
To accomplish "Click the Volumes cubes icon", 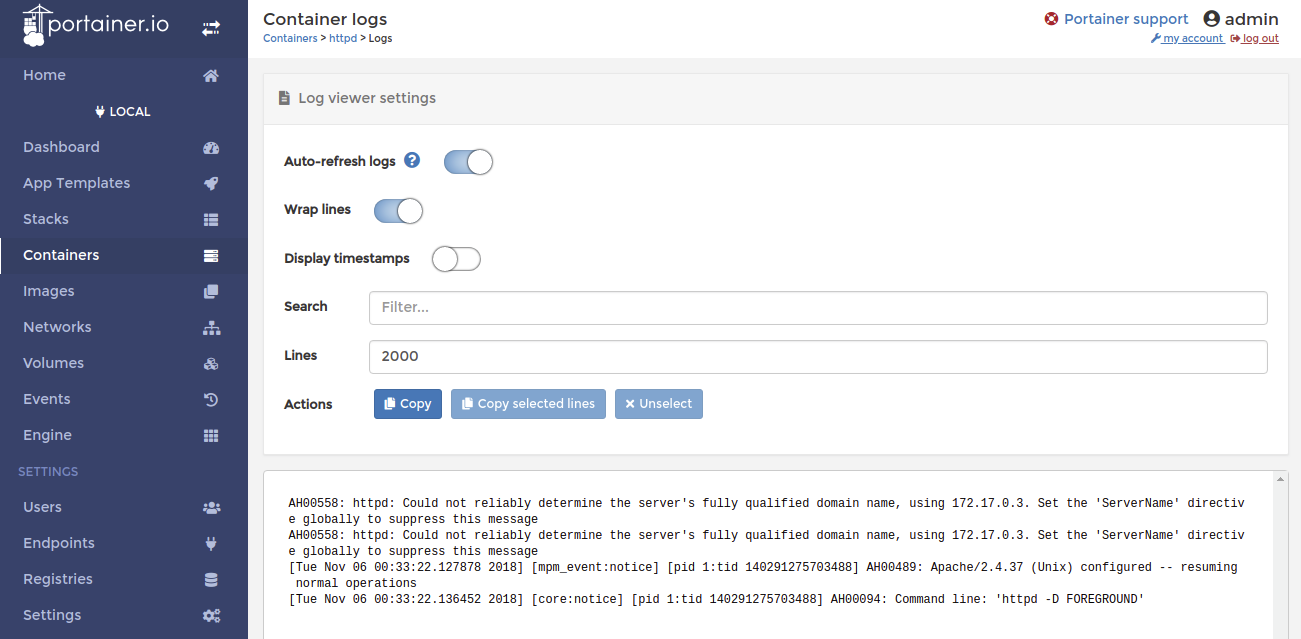I will point(211,364).
